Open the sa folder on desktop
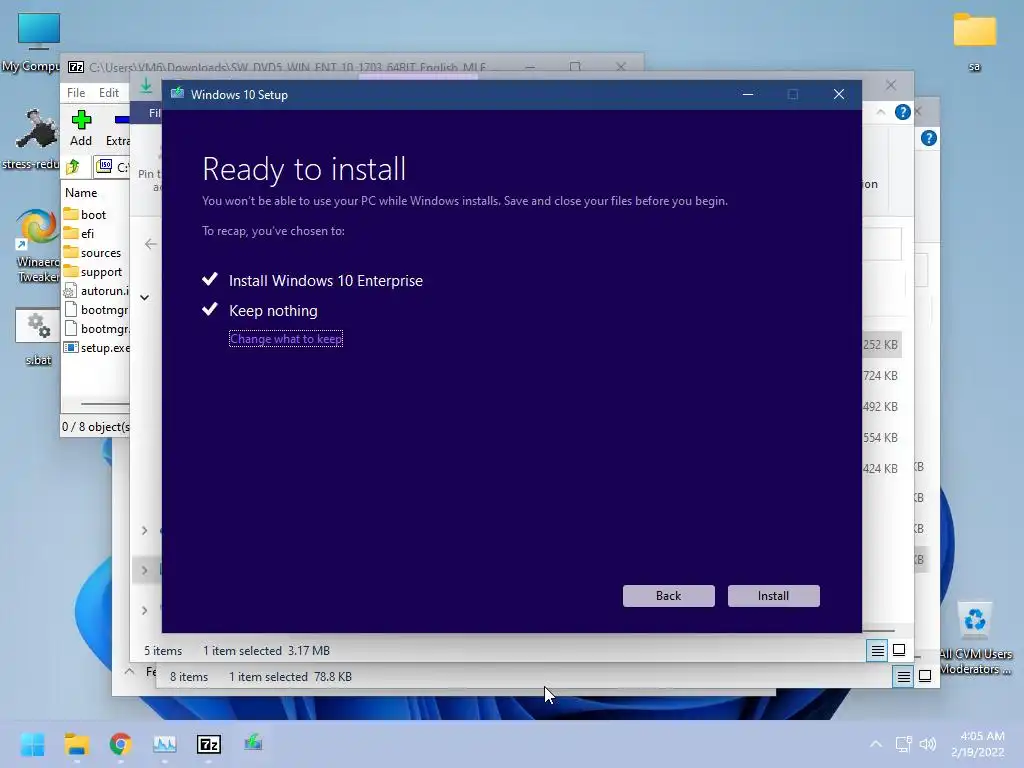This screenshot has height=768, width=1024. pyautogui.click(x=974, y=42)
